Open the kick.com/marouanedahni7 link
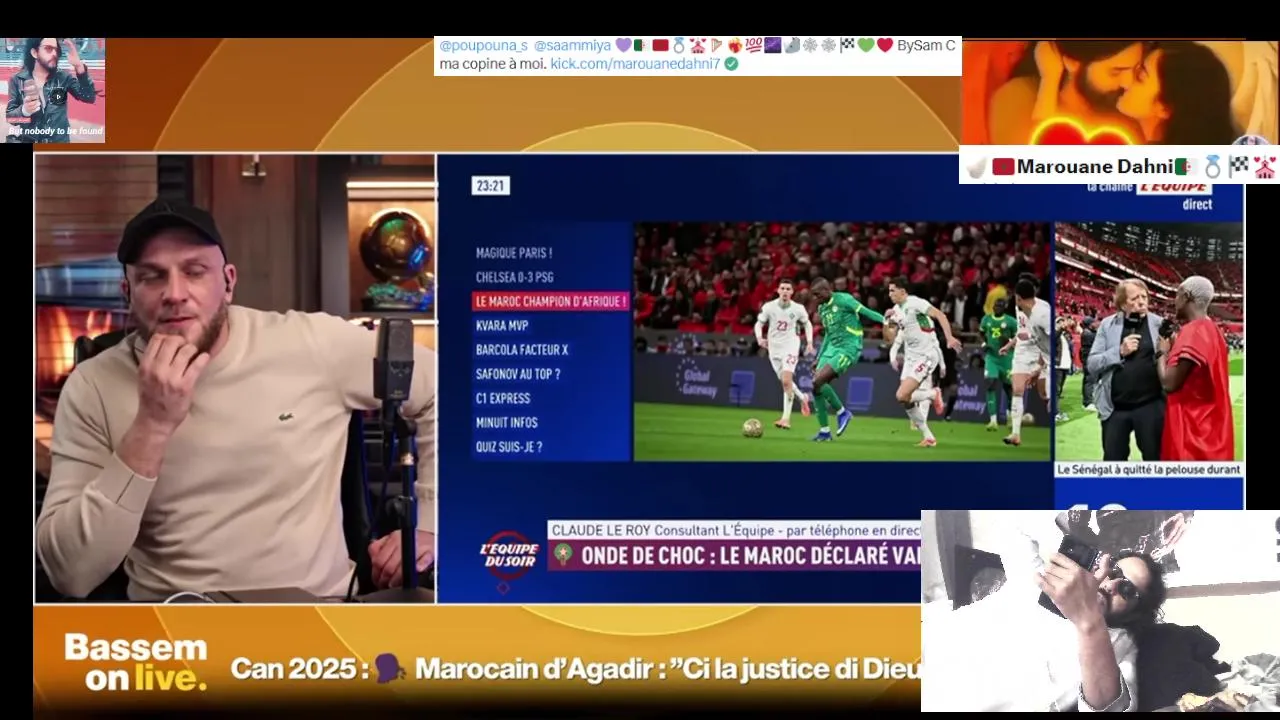The image size is (1280, 720). (x=635, y=63)
